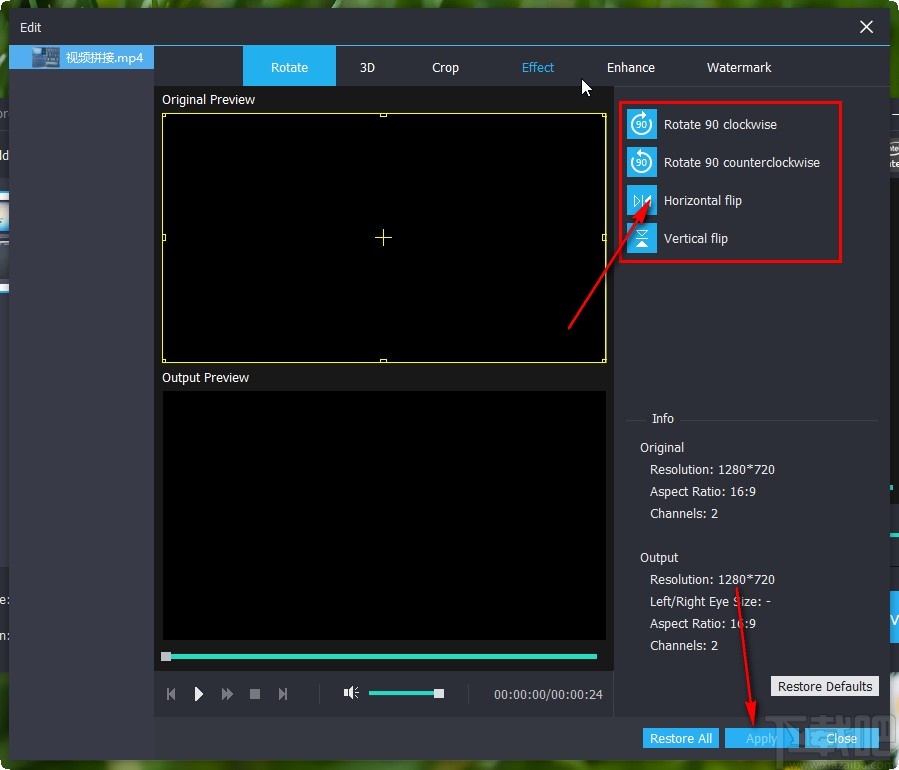Click the Original Resolution: 1280*720 text
Screen dimensions: 899x770
(x=712, y=470)
